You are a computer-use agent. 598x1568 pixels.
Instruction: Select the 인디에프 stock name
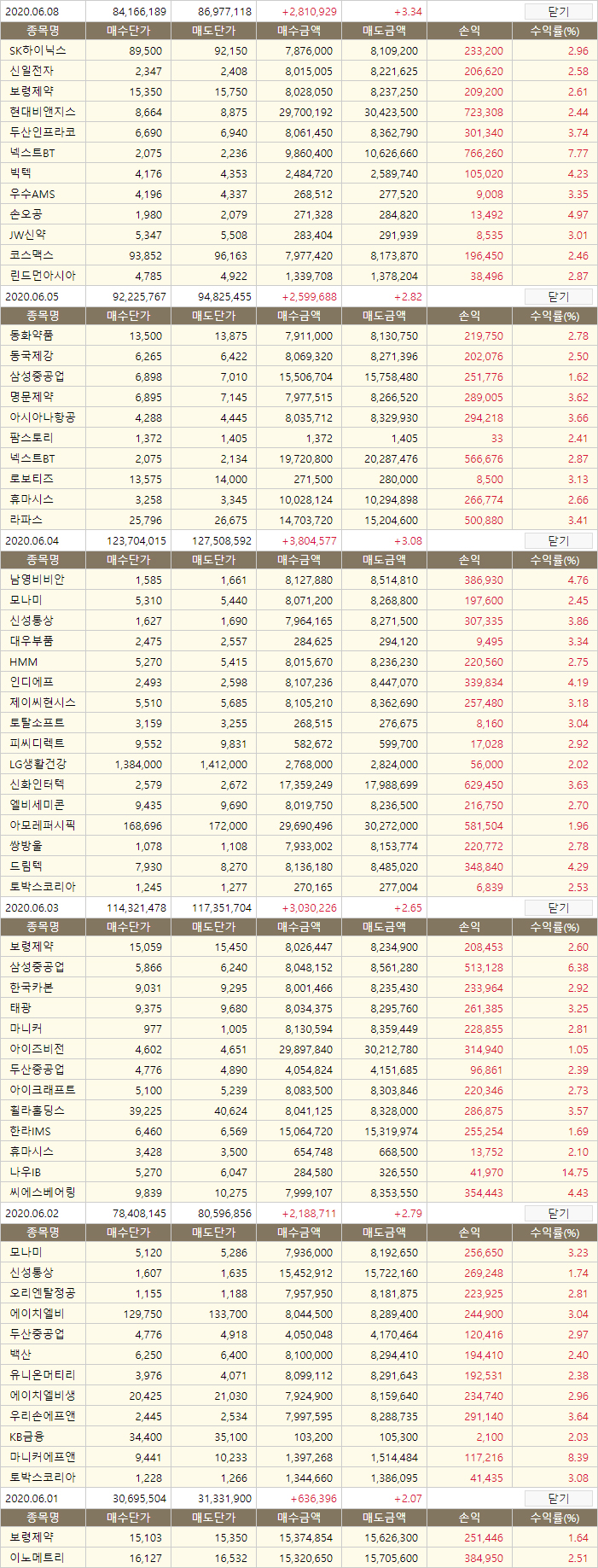point(32,683)
